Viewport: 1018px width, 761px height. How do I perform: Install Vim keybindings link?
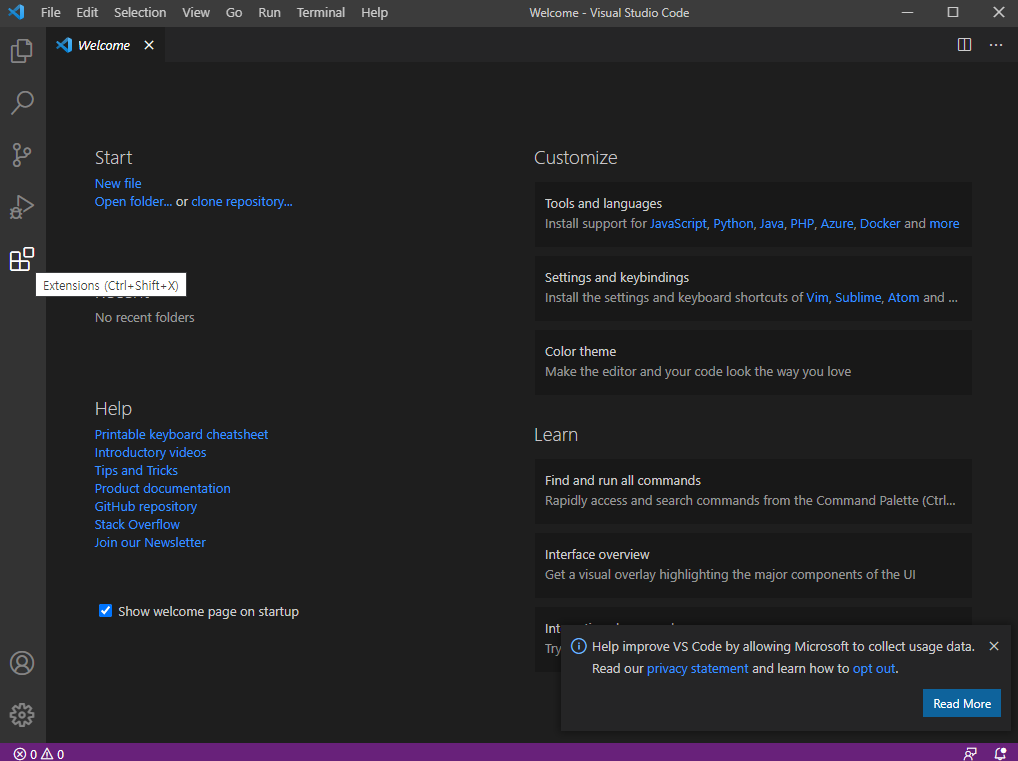(817, 297)
